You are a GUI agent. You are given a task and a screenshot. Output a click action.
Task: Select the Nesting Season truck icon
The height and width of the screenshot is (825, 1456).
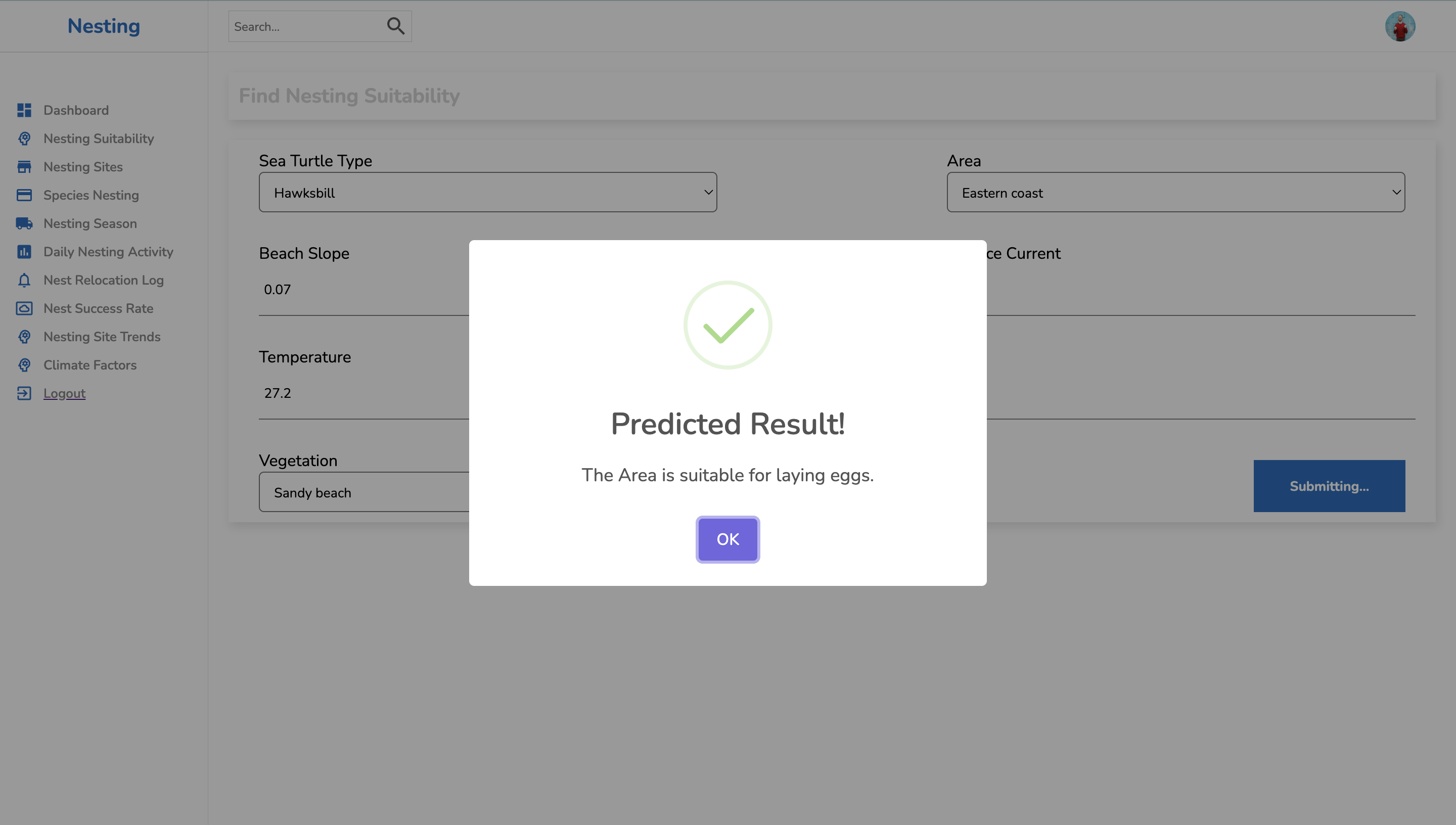[x=24, y=223]
